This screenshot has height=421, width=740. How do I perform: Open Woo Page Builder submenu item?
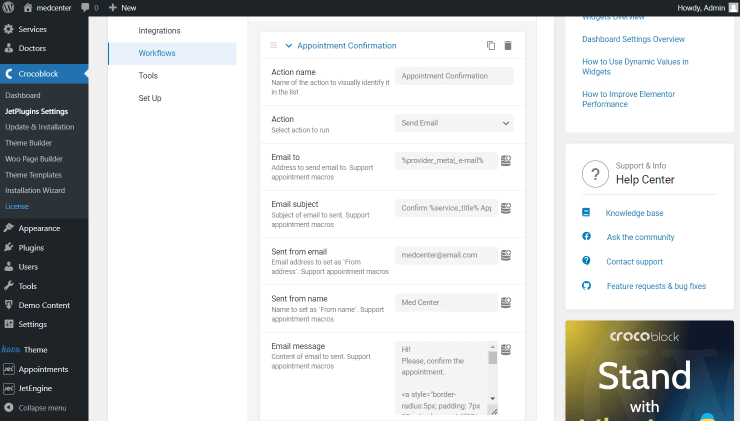[x=34, y=159]
